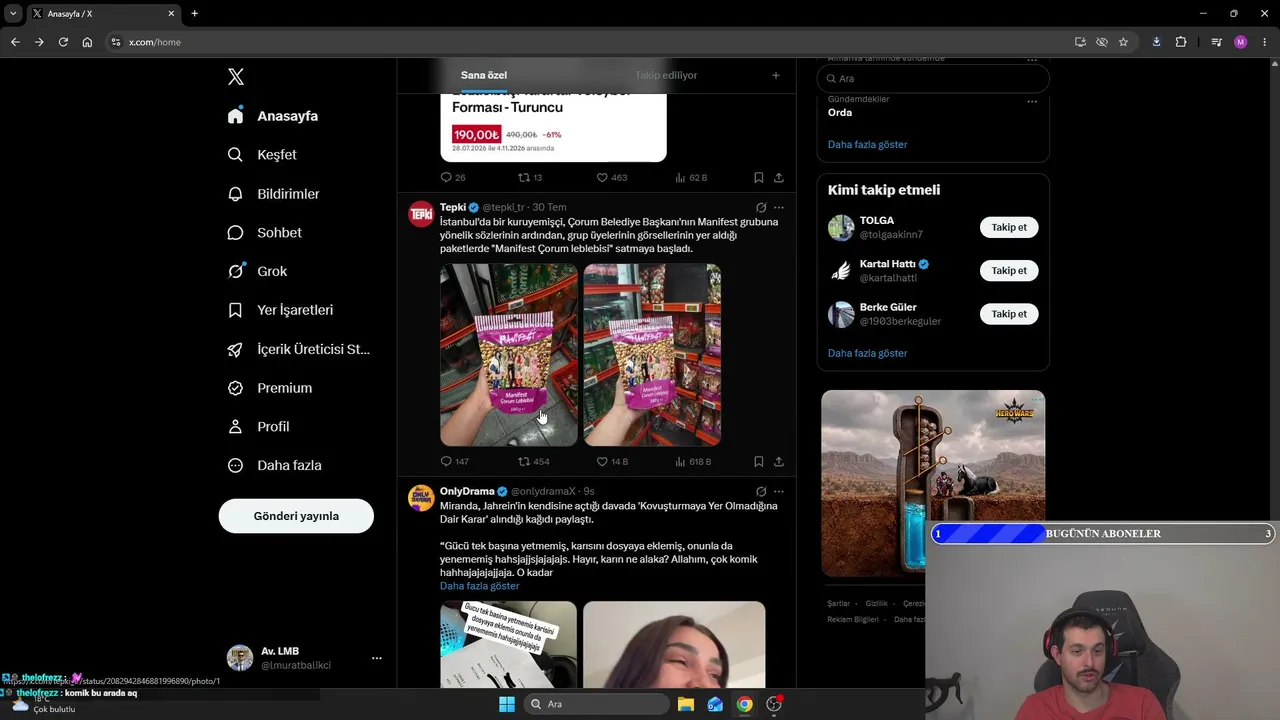Switch to the Sana özel tab

tap(484, 75)
